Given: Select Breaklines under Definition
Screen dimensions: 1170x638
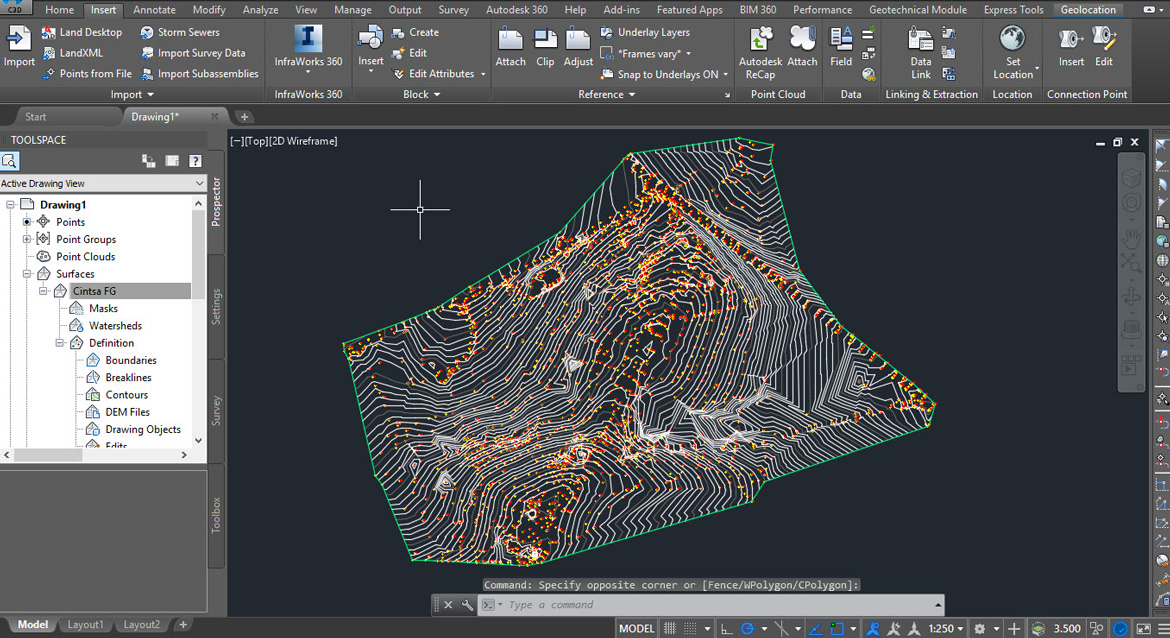Looking at the screenshot, I should point(128,378).
